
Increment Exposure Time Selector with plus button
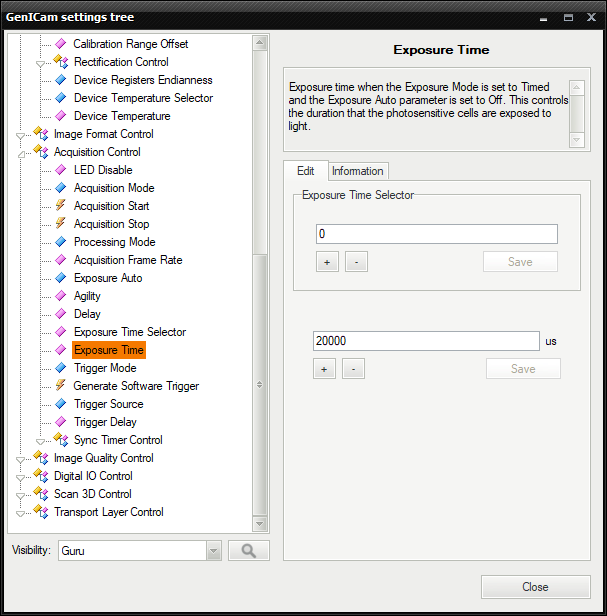pyautogui.click(x=327, y=262)
